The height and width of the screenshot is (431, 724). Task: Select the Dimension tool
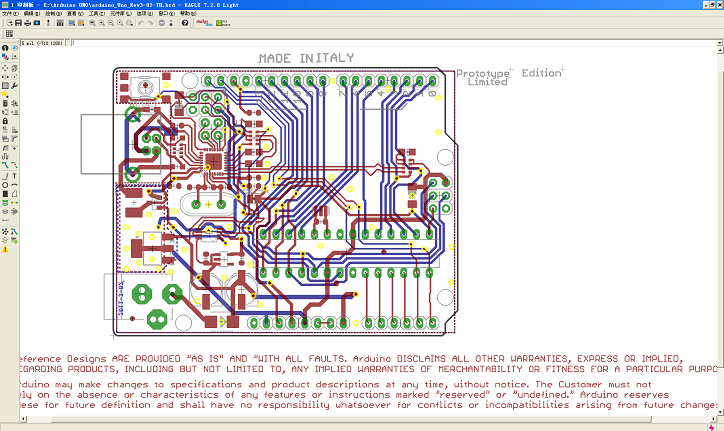tap(5, 220)
